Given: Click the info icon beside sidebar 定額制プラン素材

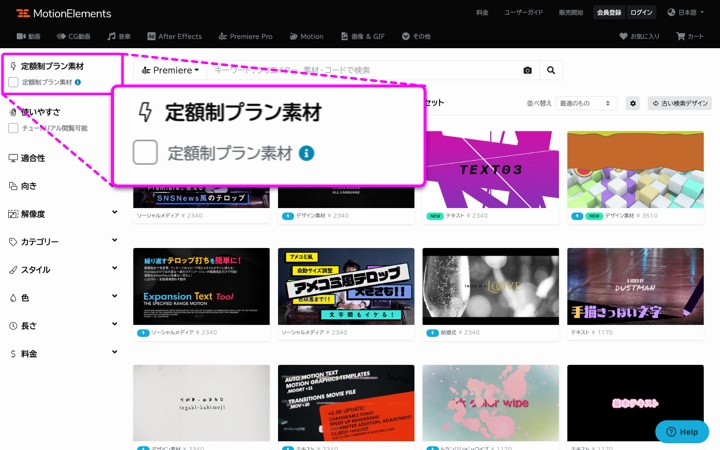Looking at the screenshot, I should click(78, 82).
